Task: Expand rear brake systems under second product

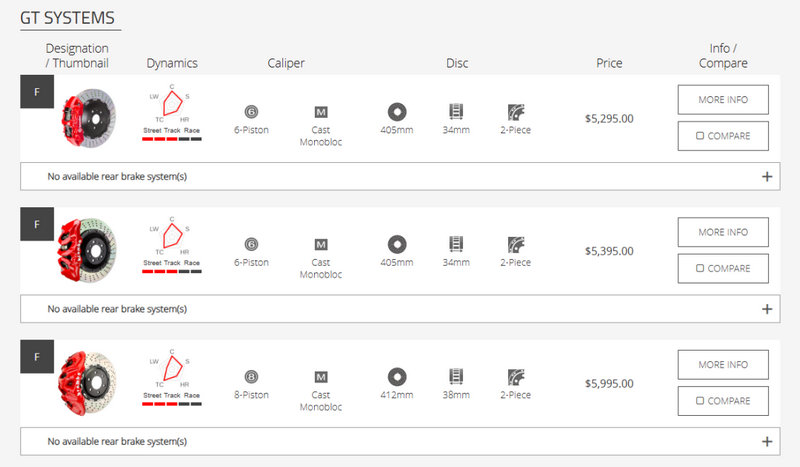Action: click(x=767, y=309)
